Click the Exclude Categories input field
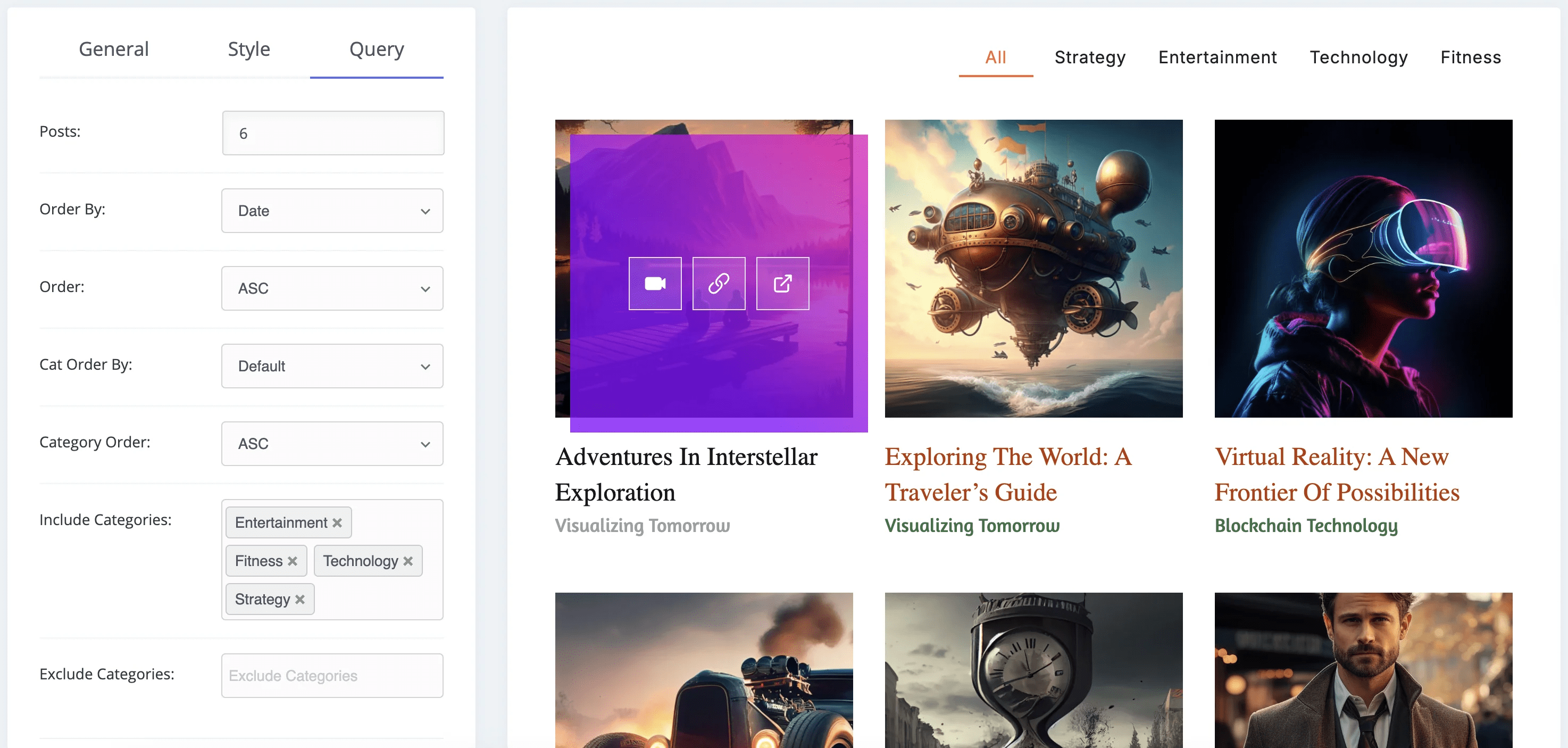The height and width of the screenshot is (748, 1568). pos(332,676)
